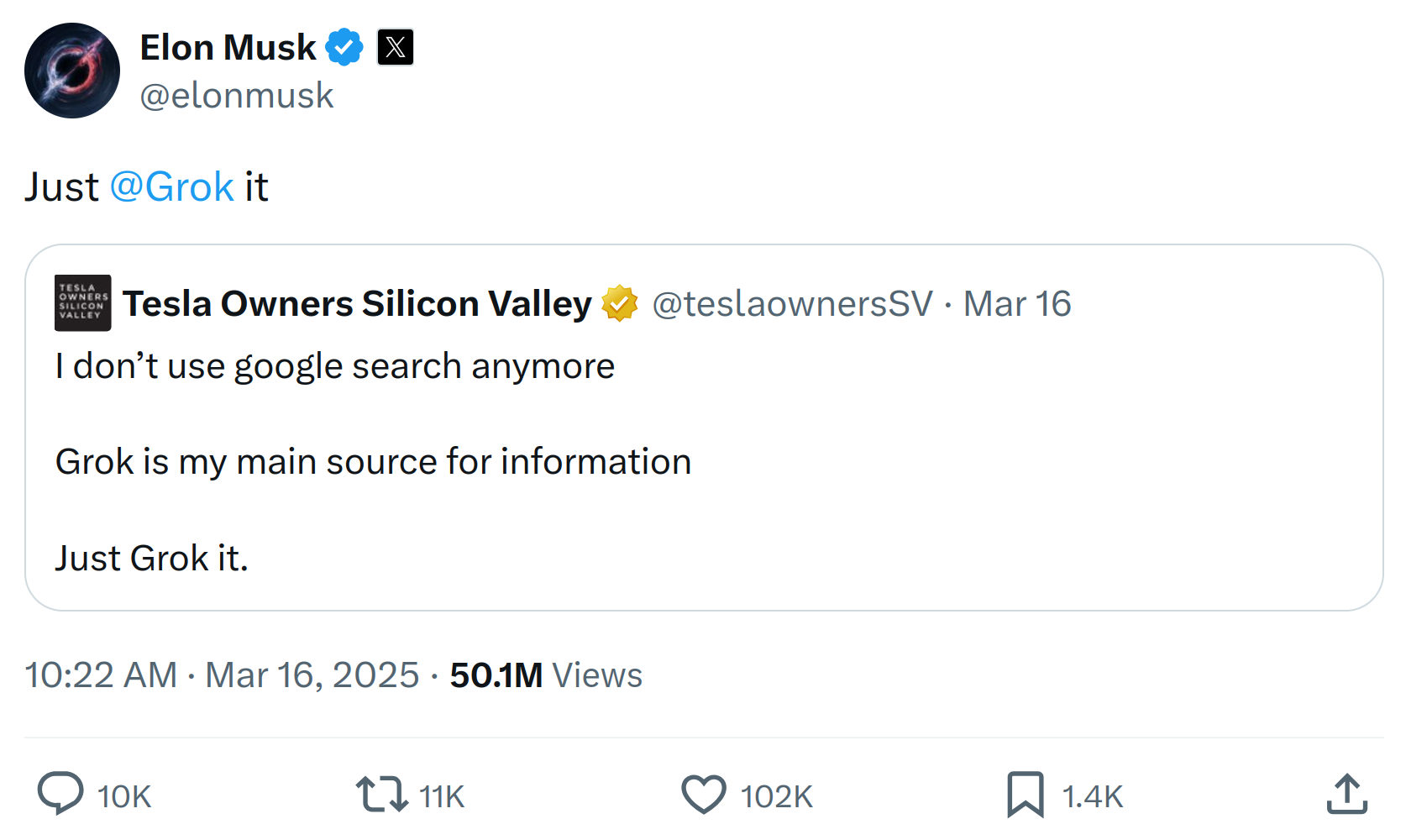Image resolution: width=1406 pixels, height=840 pixels.
Task: Click the @teslaownersSV handle
Action: pyautogui.click(x=792, y=303)
